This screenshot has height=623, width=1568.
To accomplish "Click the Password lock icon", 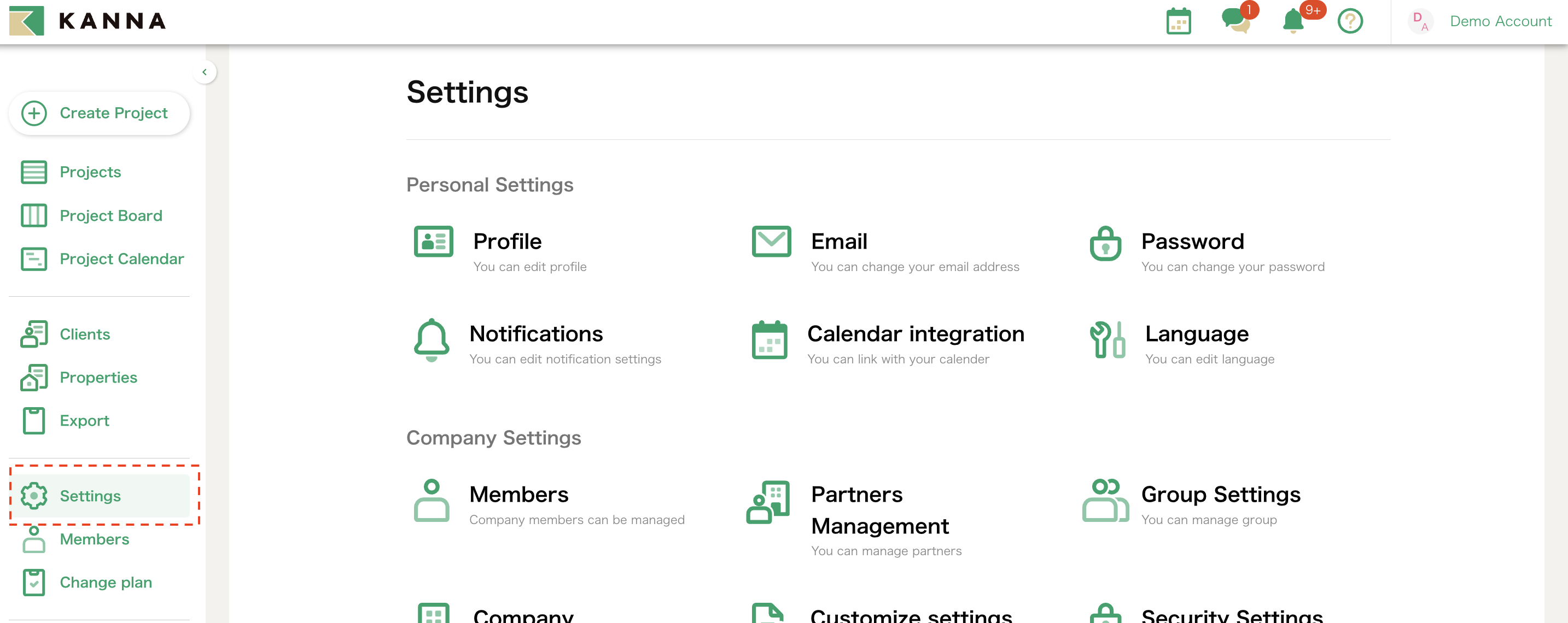I will (1105, 243).
